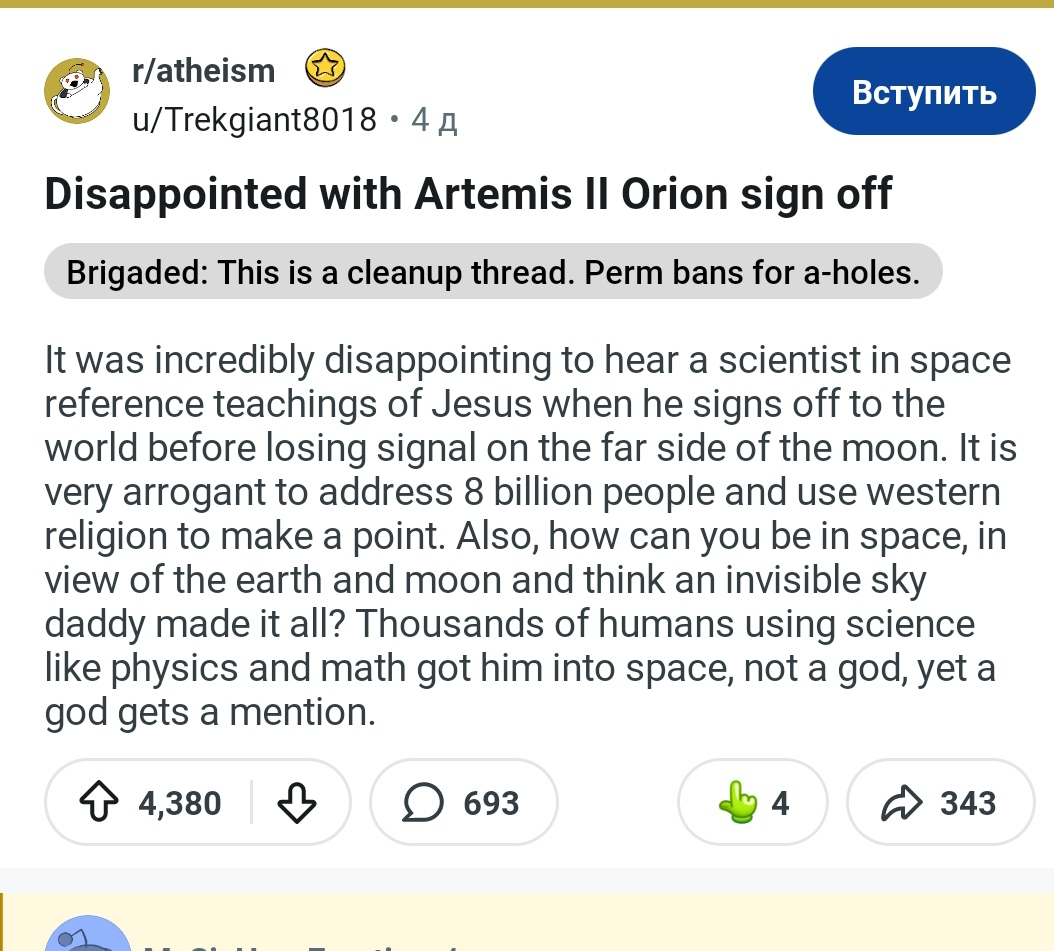The height and width of the screenshot is (951, 1054).
Task: Click the 693 comments count
Action: tap(491, 802)
